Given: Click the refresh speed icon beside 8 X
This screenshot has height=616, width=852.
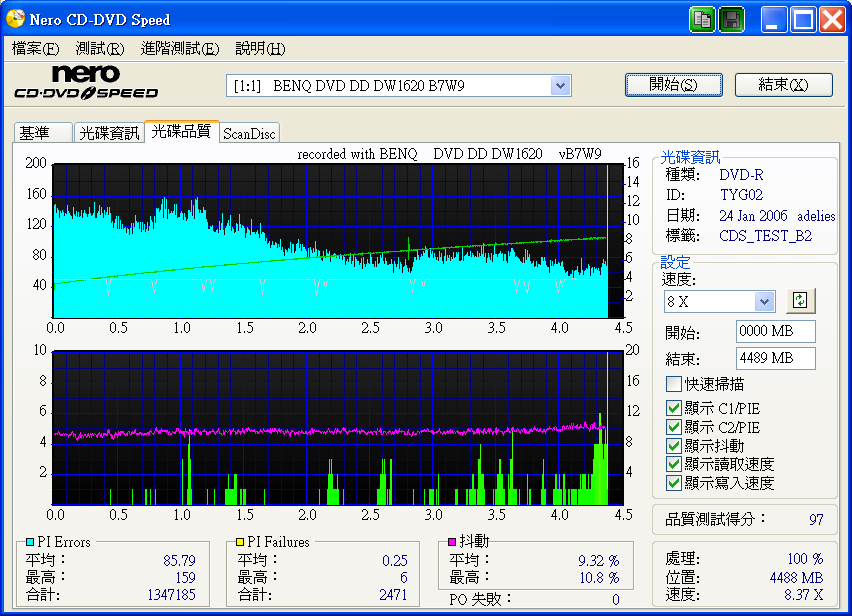Looking at the screenshot, I should tap(800, 300).
